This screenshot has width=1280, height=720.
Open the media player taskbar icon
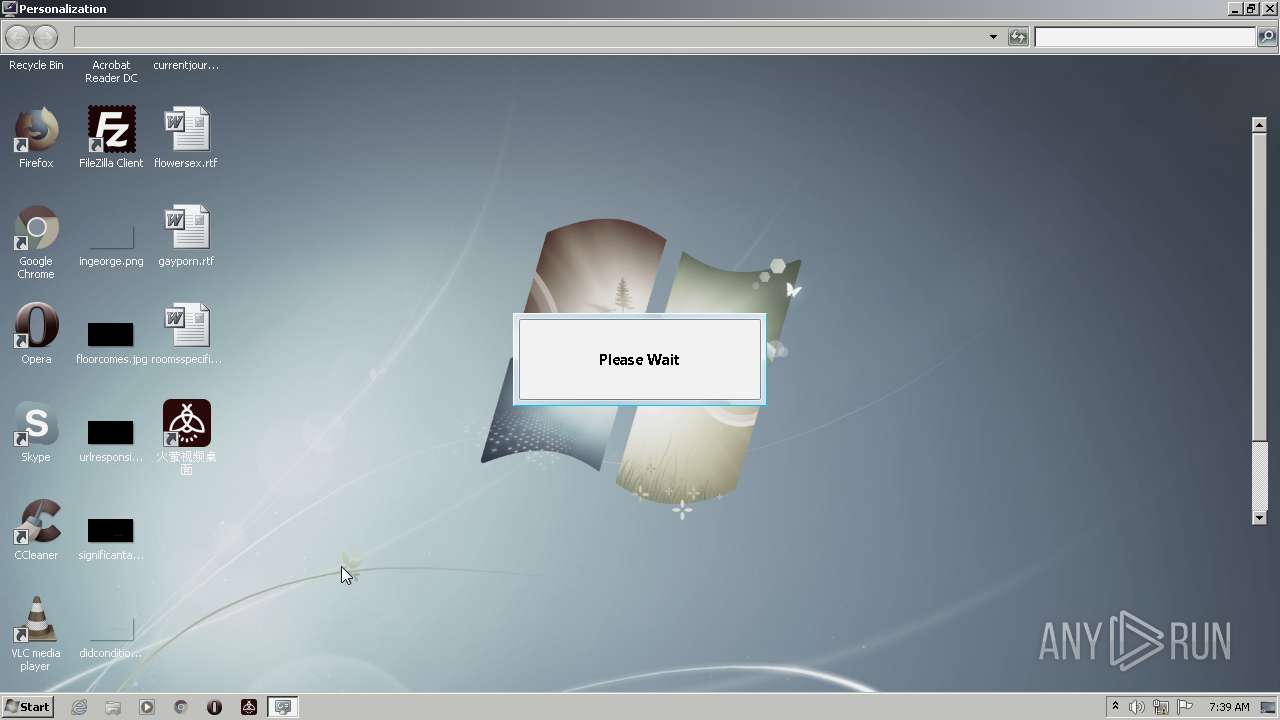[147, 707]
